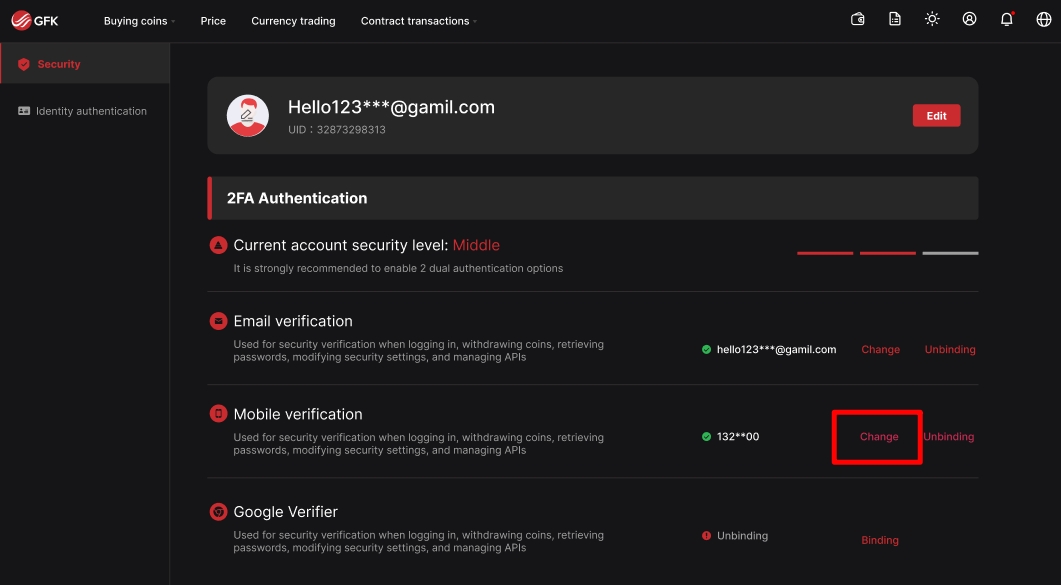This screenshot has width=1061, height=585.
Task: Select Security in the sidebar
Action: coord(59,64)
